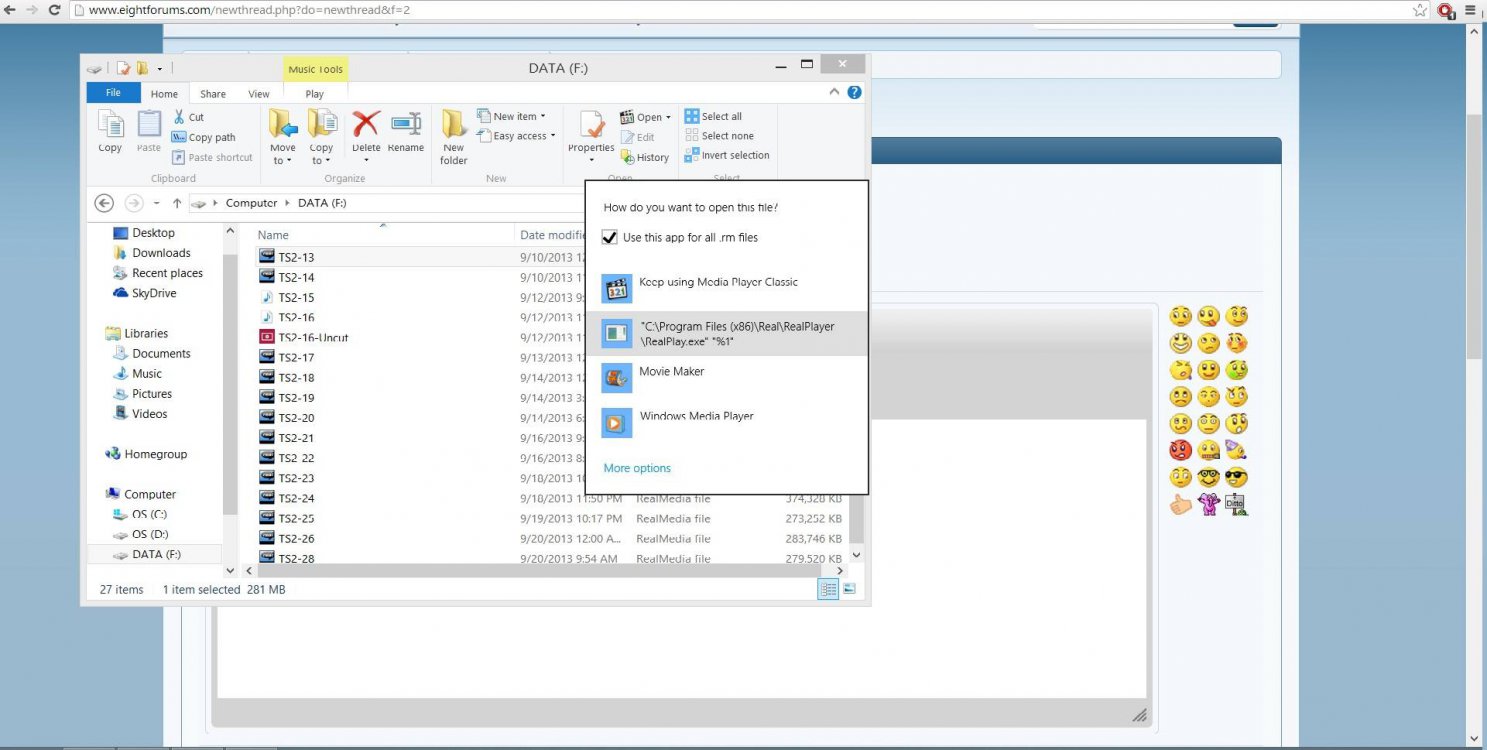The height and width of the screenshot is (750, 1487).
Task: Create a New folder
Action: click(454, 137)
